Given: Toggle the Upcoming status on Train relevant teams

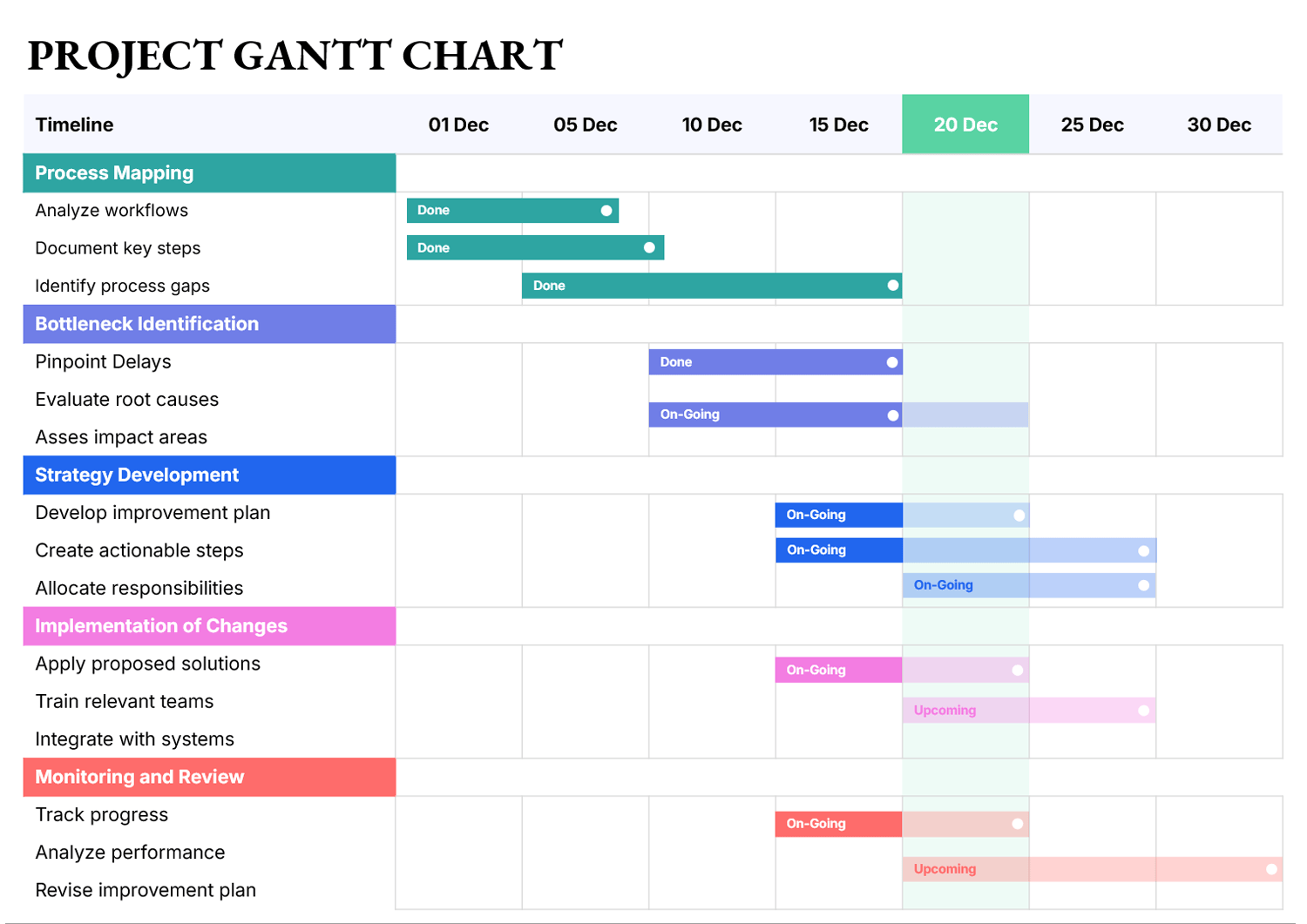Looking at the screenshot, I should coord(944,710).
